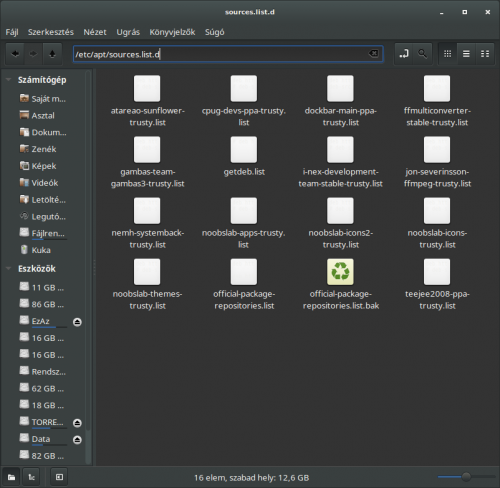The width and height of the screenshot is (500, 488).
Task: Toggle location entry mode button
Action: click(404, 54)
